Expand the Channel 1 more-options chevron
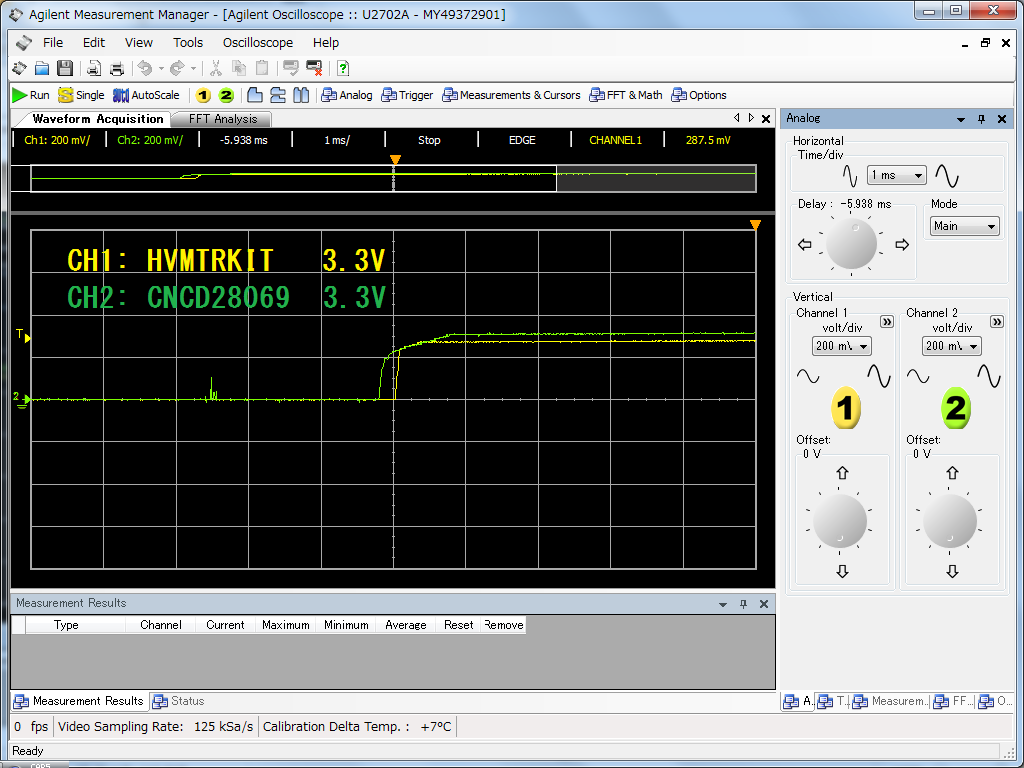 click(886, 321)
